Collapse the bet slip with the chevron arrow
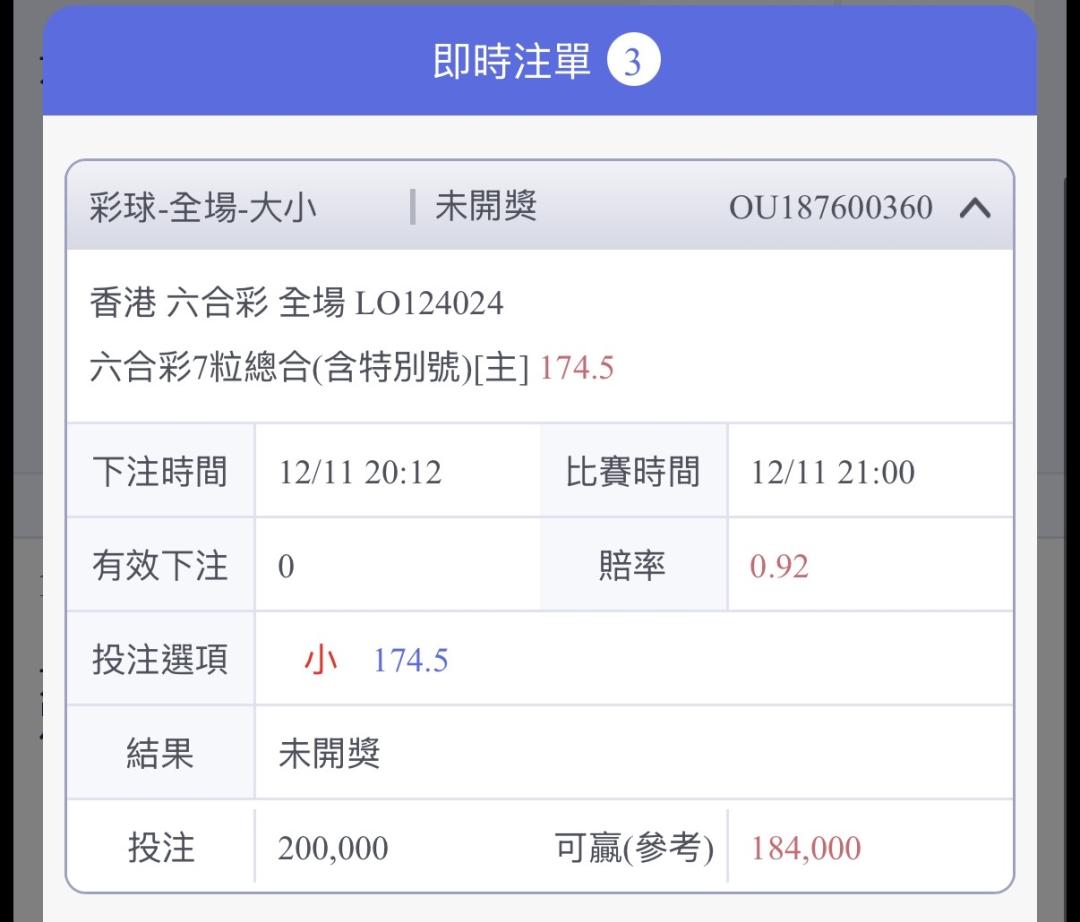This screenshot has width=1080, height=922. (x=974, y=208)
